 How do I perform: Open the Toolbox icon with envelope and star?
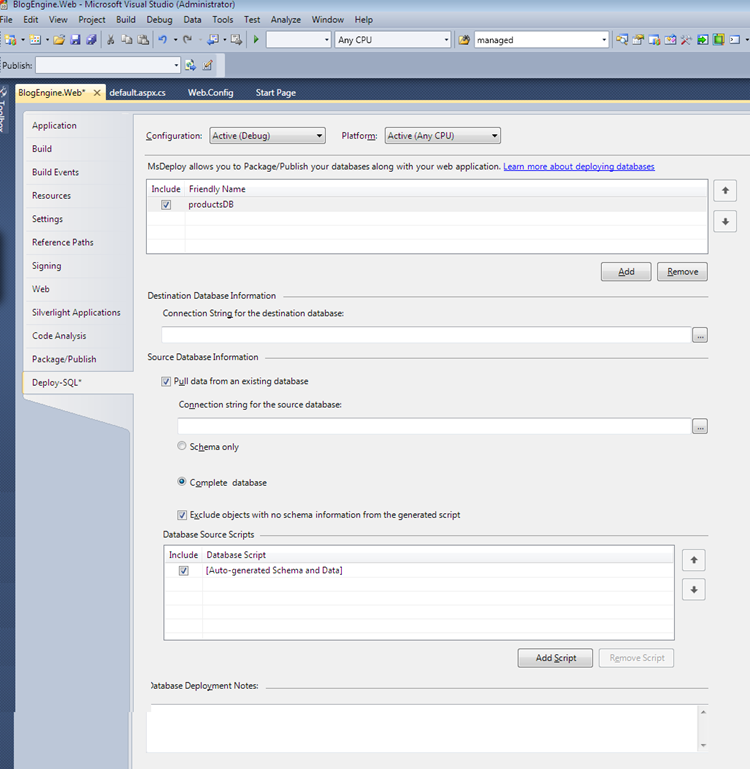(x=671, y=40)
